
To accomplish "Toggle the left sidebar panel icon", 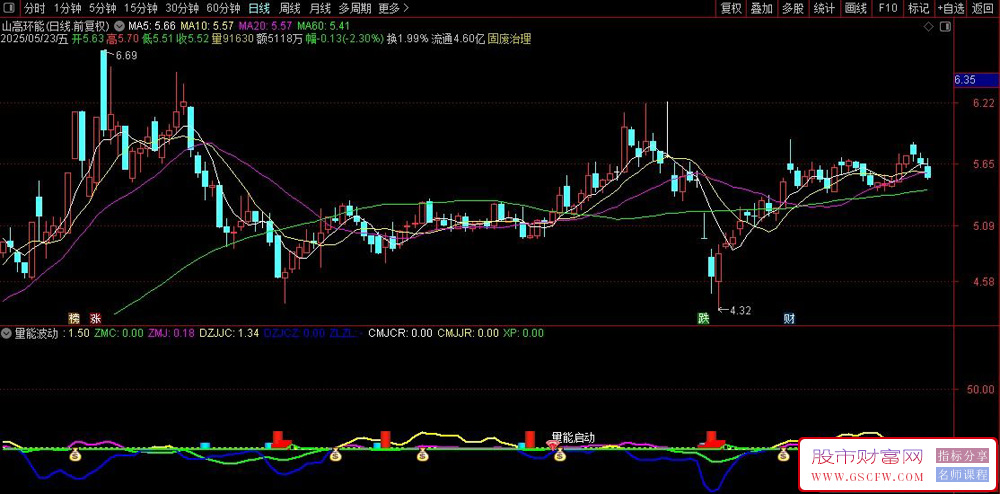I will pyautogui.click(x=10, y=8).
